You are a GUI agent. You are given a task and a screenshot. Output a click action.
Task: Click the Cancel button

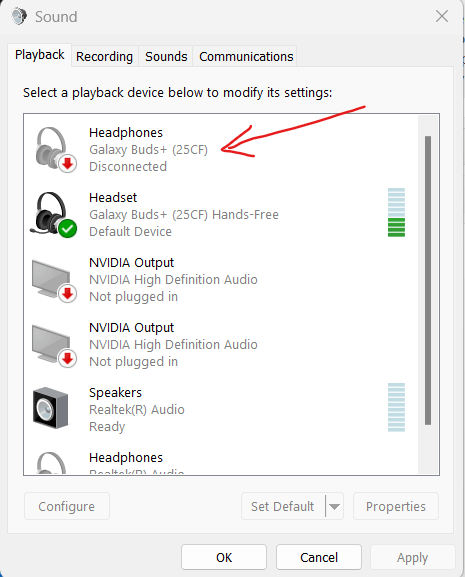[x=319, y=557]
